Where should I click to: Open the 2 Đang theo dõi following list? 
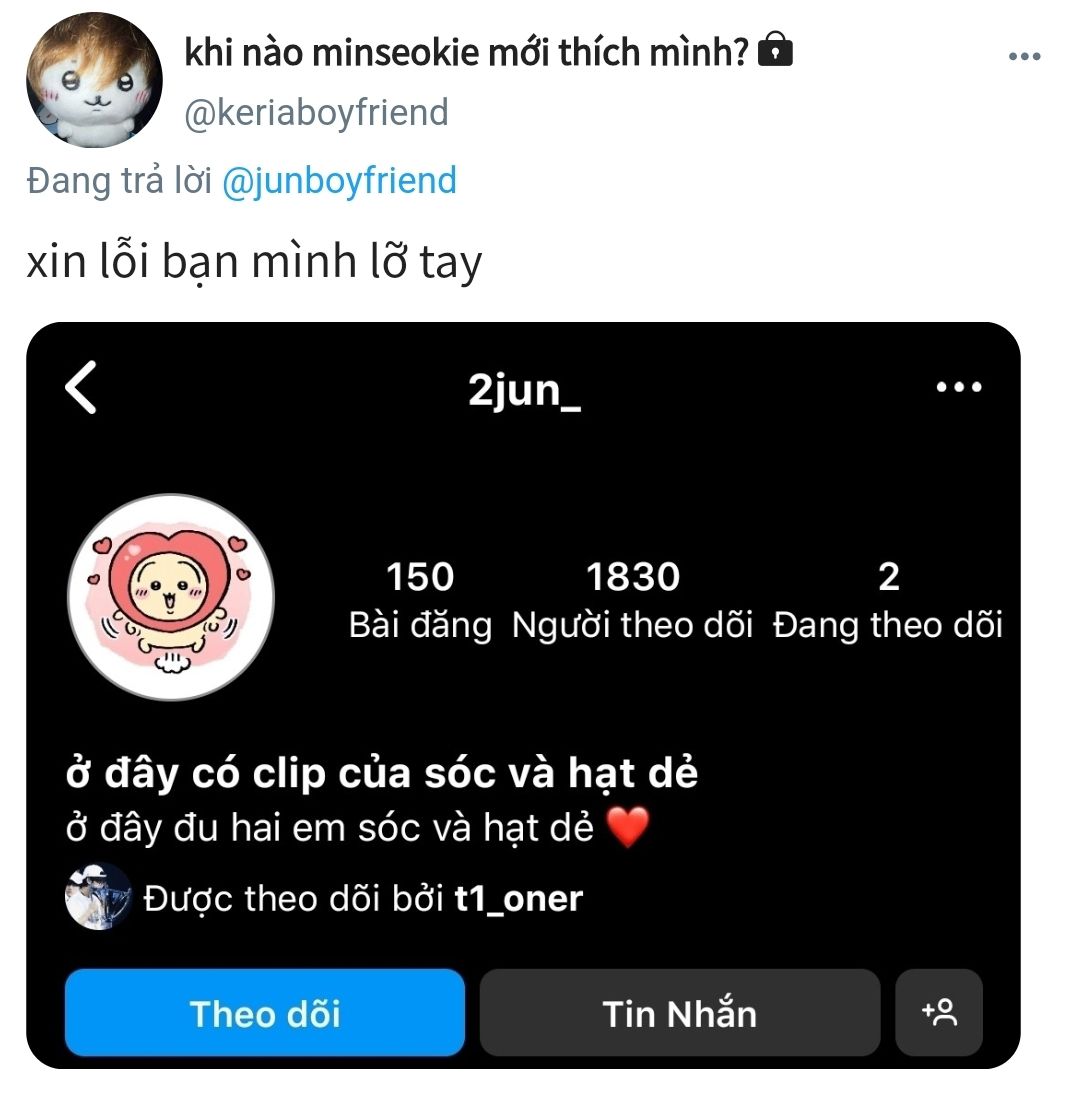tap(887, 599)
